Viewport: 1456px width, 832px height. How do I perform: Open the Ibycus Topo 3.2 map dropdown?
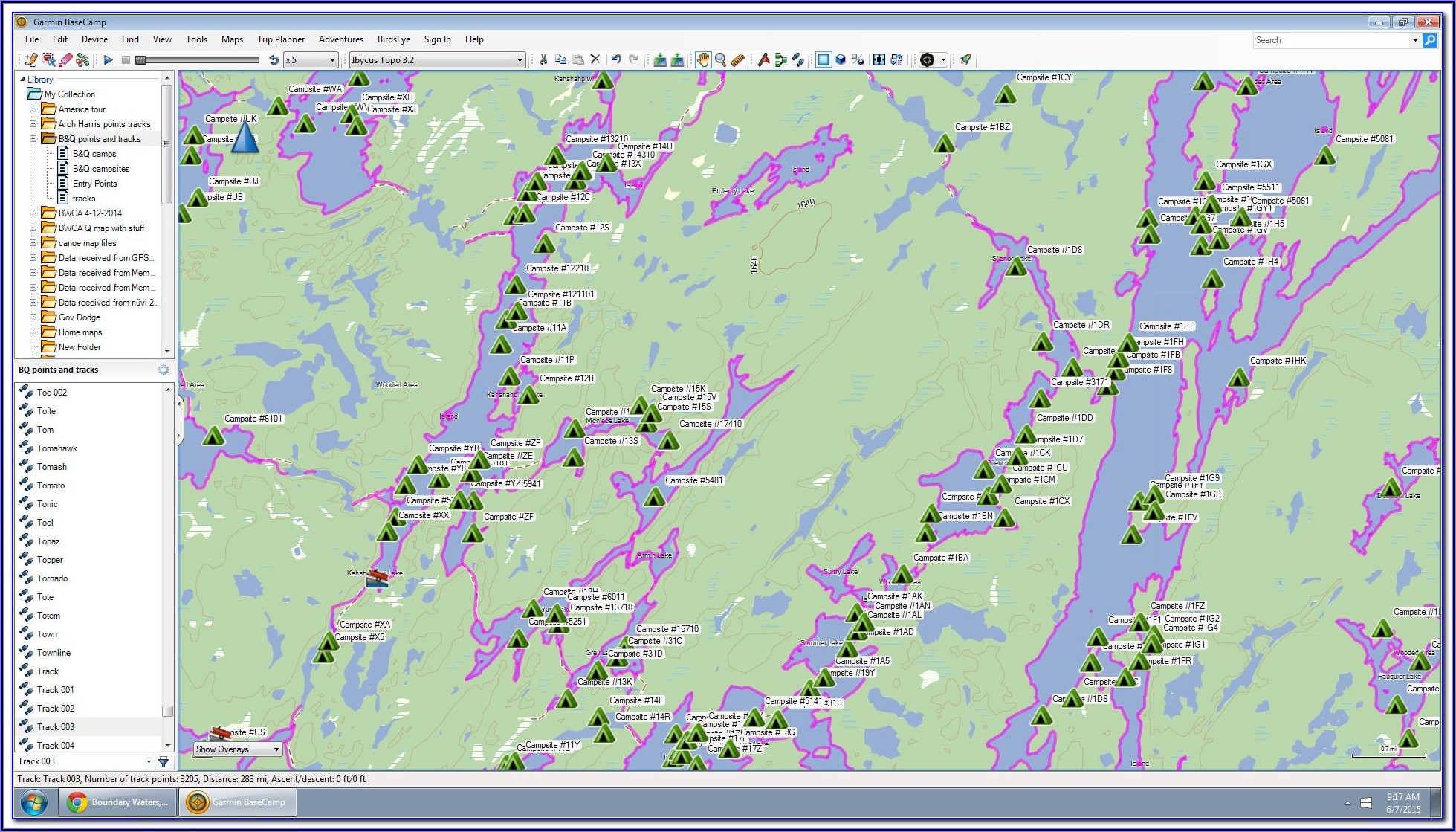[520, 60]
